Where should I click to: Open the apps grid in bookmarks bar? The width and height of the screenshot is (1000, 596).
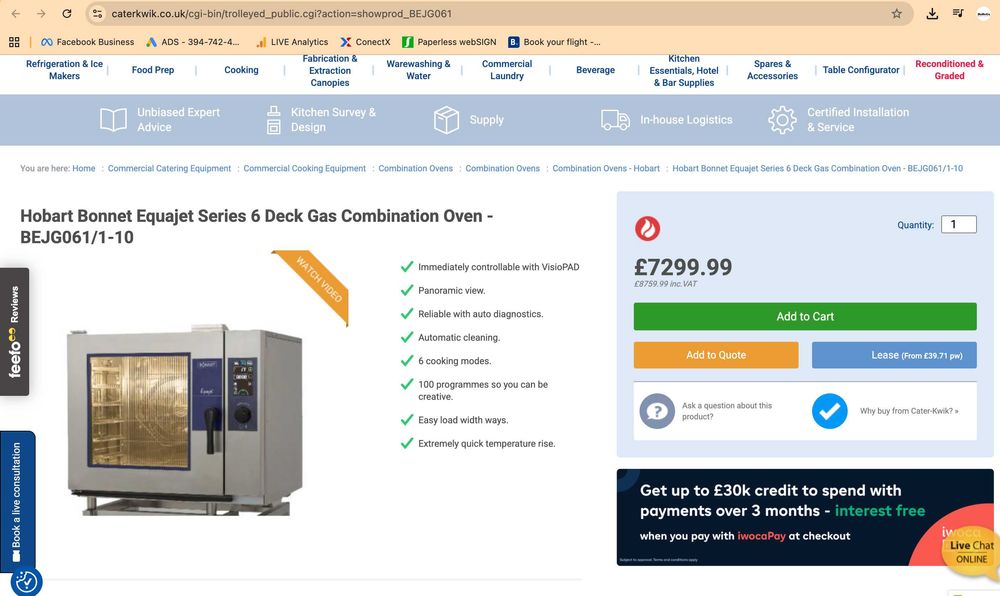pyautogui.click(x=14, y=42)
